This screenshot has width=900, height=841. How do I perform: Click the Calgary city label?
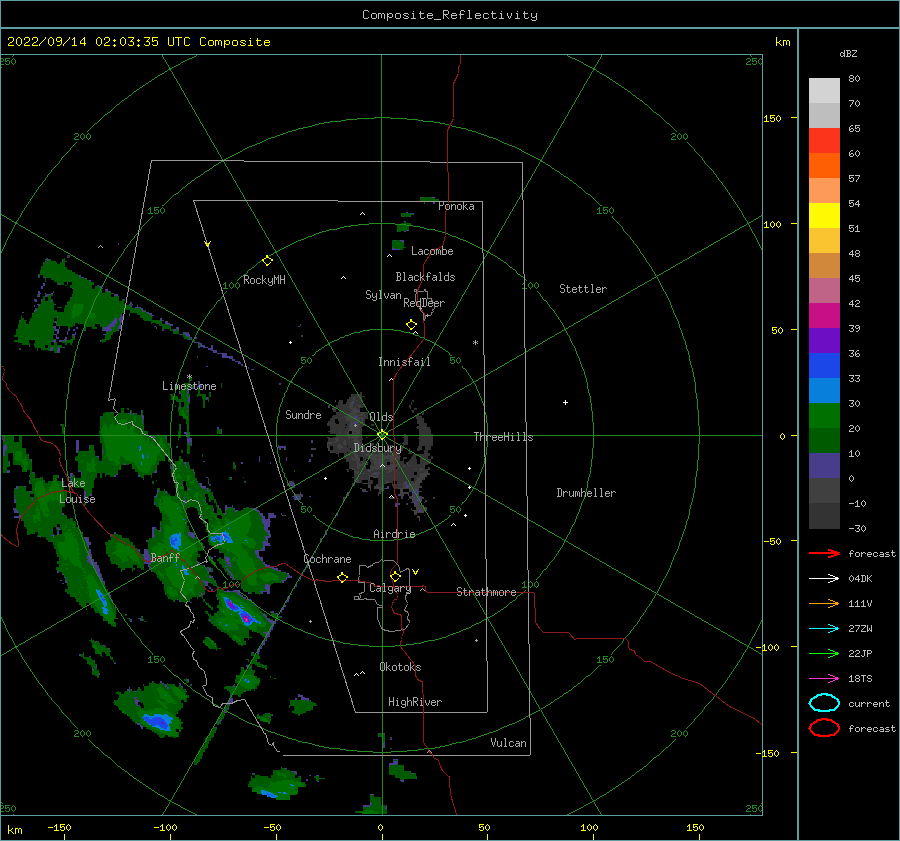390,588
